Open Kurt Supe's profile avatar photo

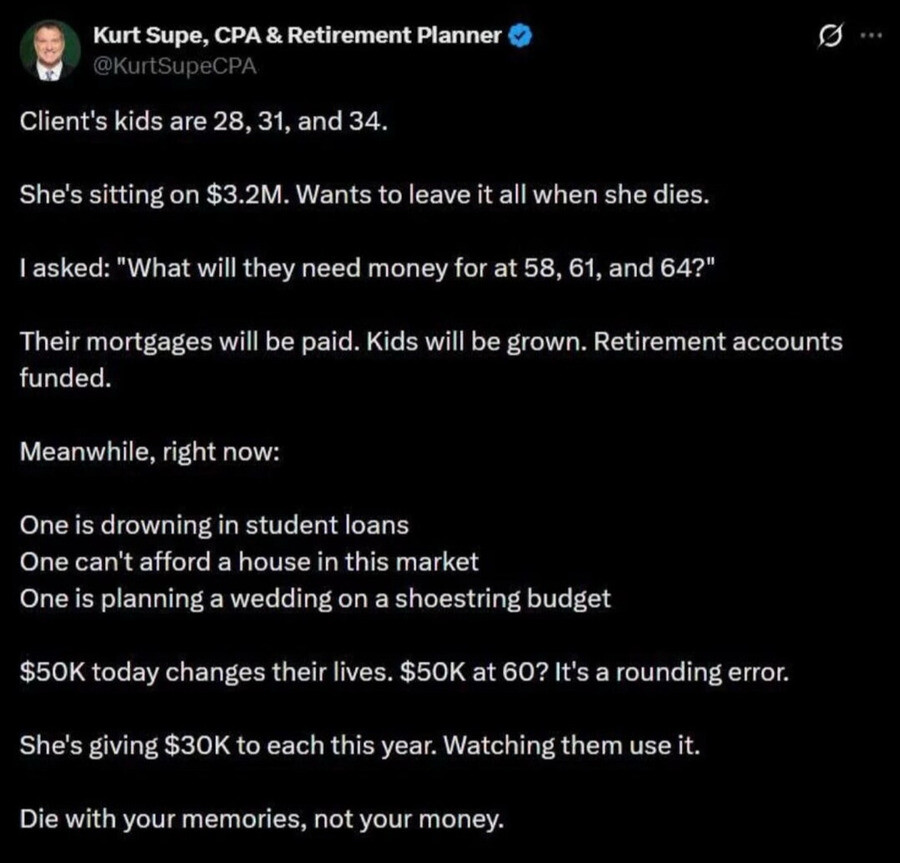50,50
